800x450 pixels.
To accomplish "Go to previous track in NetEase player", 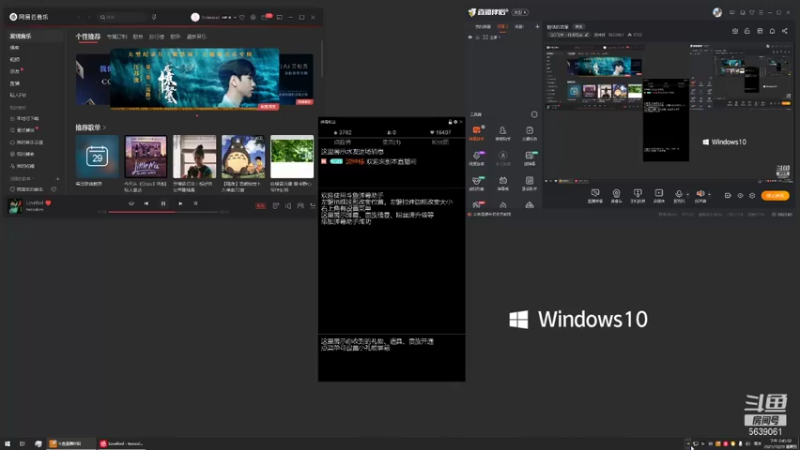I will 146,204.
